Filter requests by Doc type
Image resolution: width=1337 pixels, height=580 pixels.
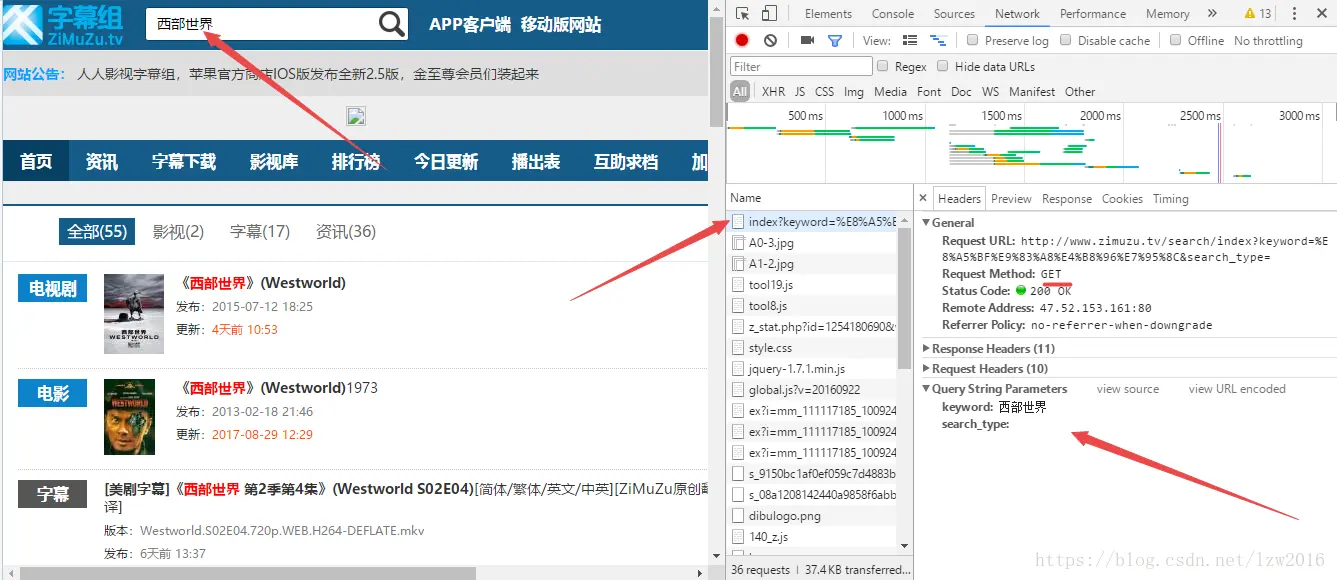coord(961,91)
